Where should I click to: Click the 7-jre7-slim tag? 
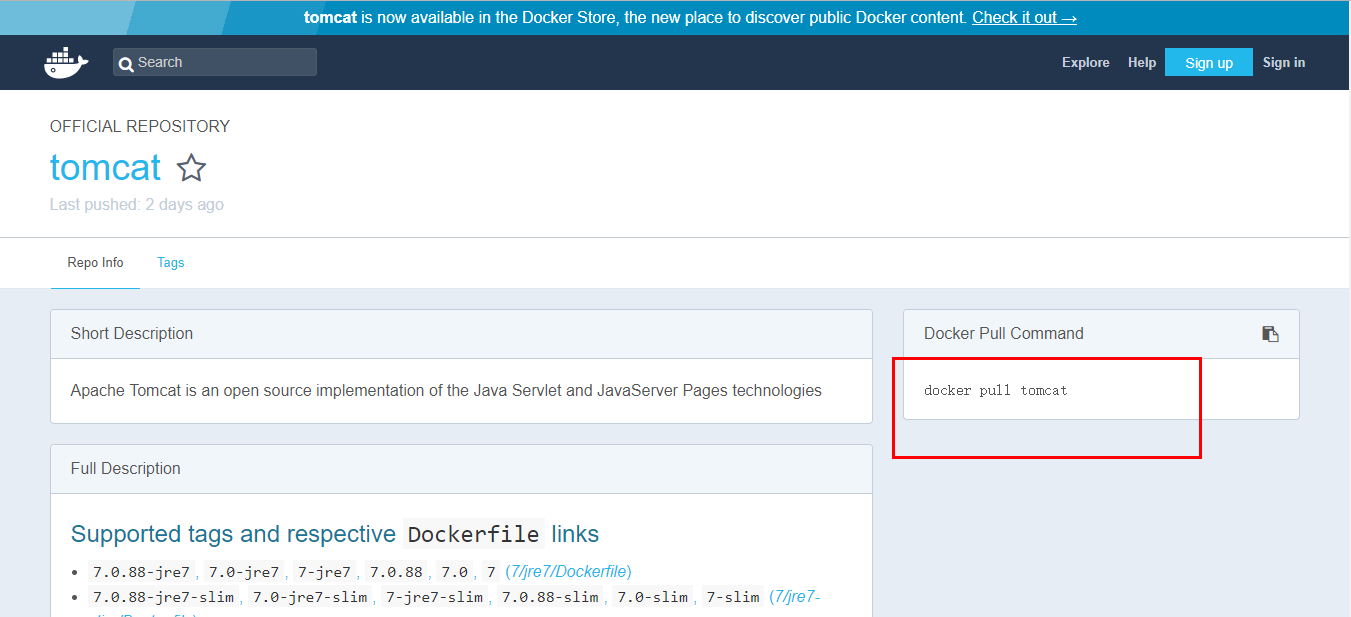click(x=435, y=597)
